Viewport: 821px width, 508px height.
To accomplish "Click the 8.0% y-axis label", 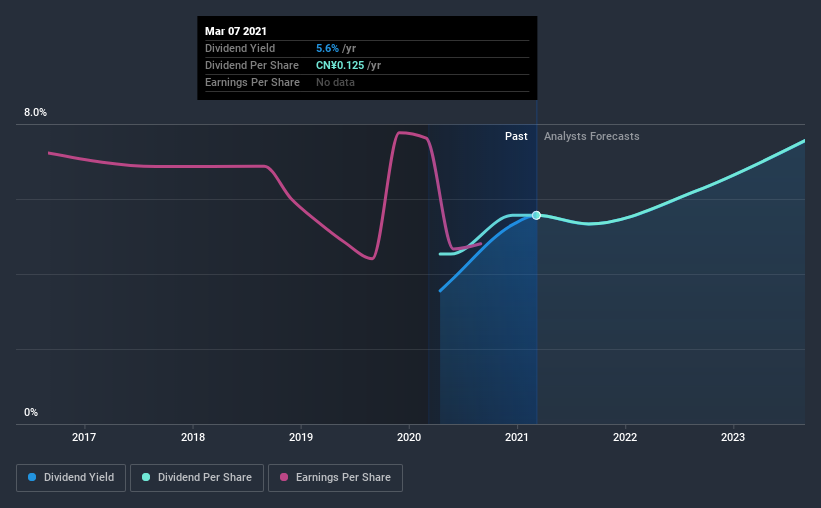I will 35,113.
